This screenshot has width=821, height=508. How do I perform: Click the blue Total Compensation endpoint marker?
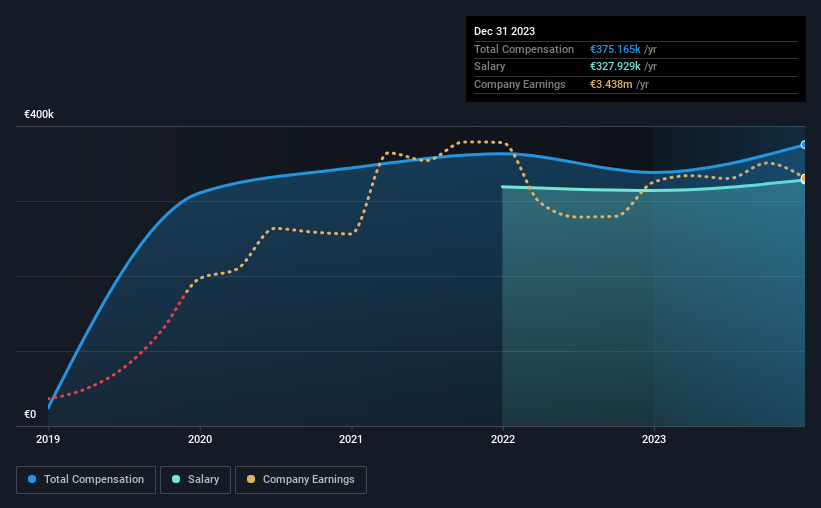point(804,145)
